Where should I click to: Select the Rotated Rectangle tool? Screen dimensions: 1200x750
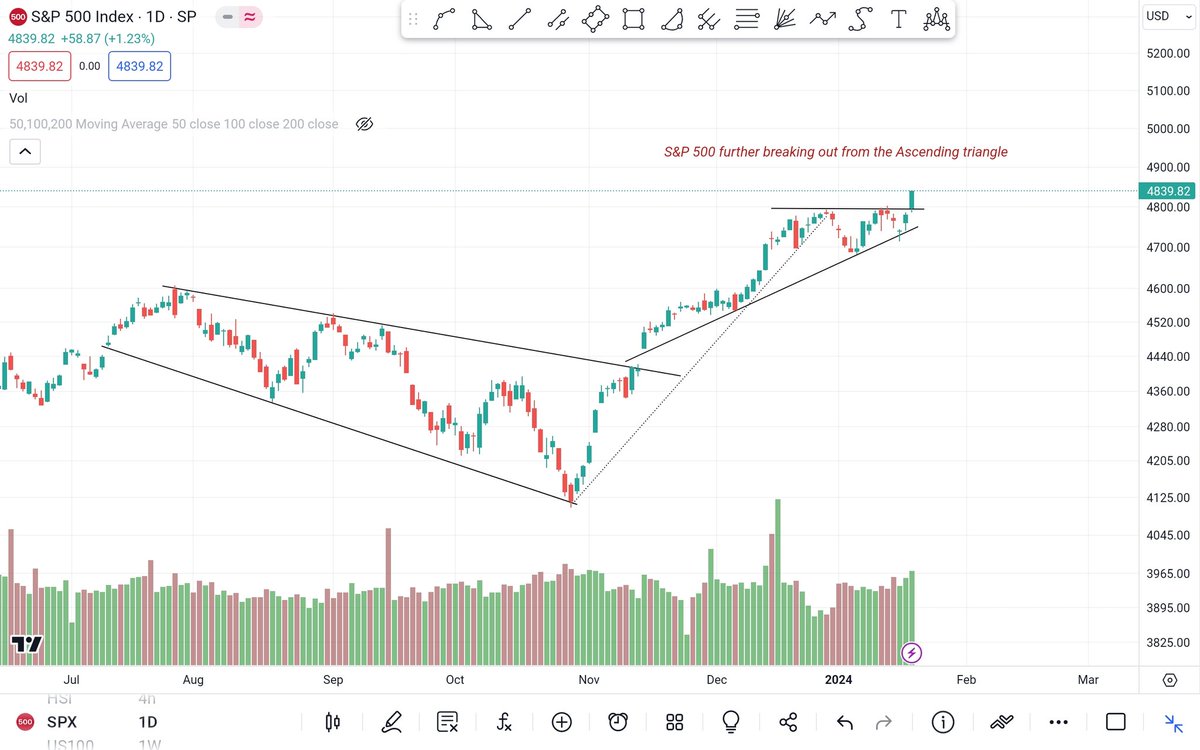[596, 19]
